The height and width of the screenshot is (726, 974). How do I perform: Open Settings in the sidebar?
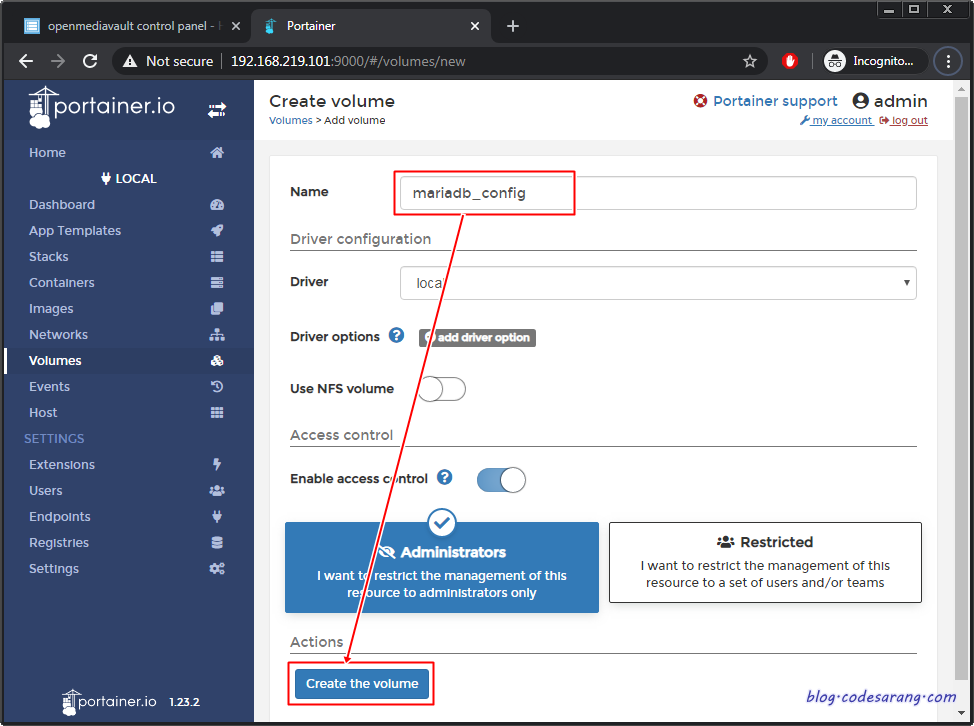(54, 569)
